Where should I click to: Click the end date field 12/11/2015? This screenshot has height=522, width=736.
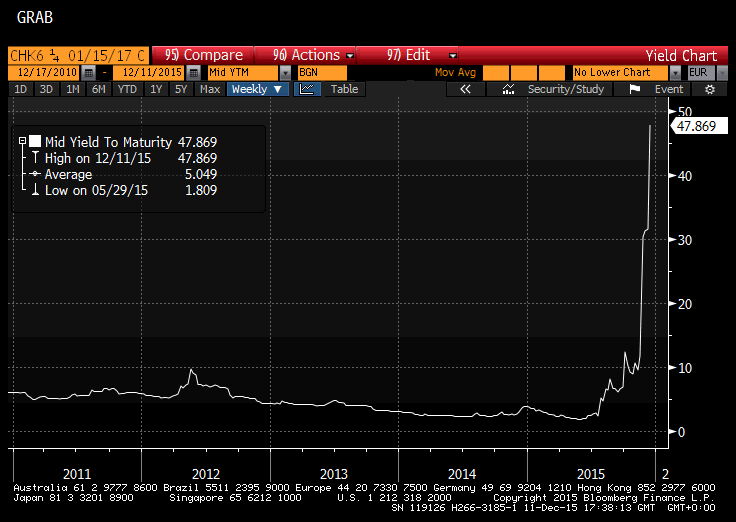(150, 73)
